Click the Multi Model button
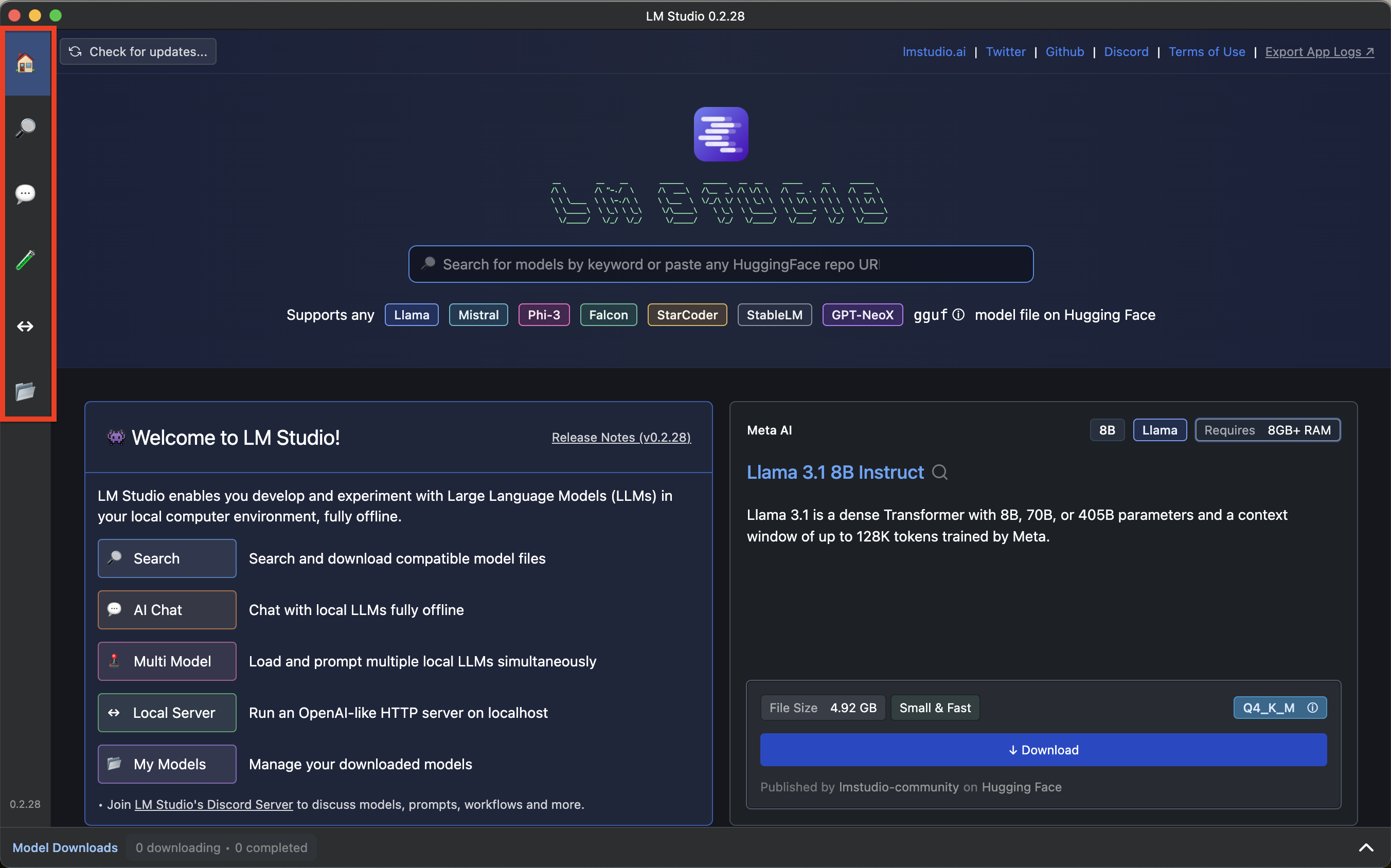 click(x=167, y=661)
